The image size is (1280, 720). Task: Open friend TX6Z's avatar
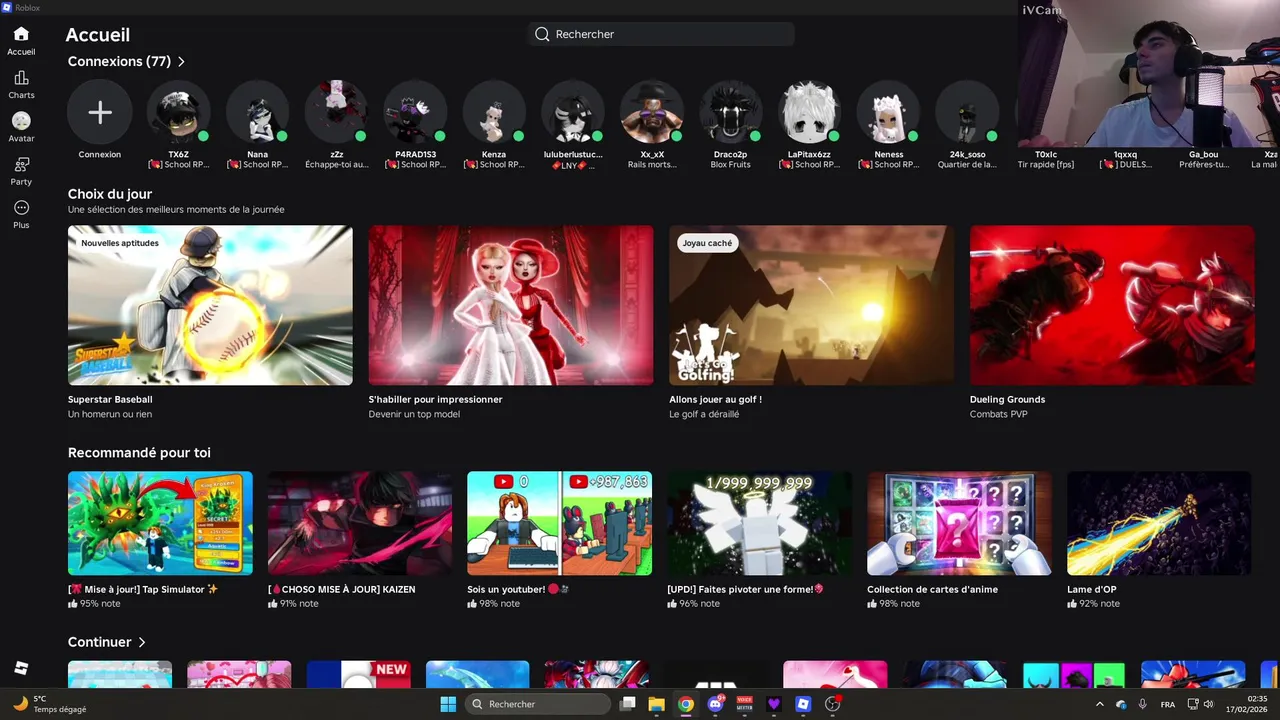pyautogui.click(x=179, y=112)
